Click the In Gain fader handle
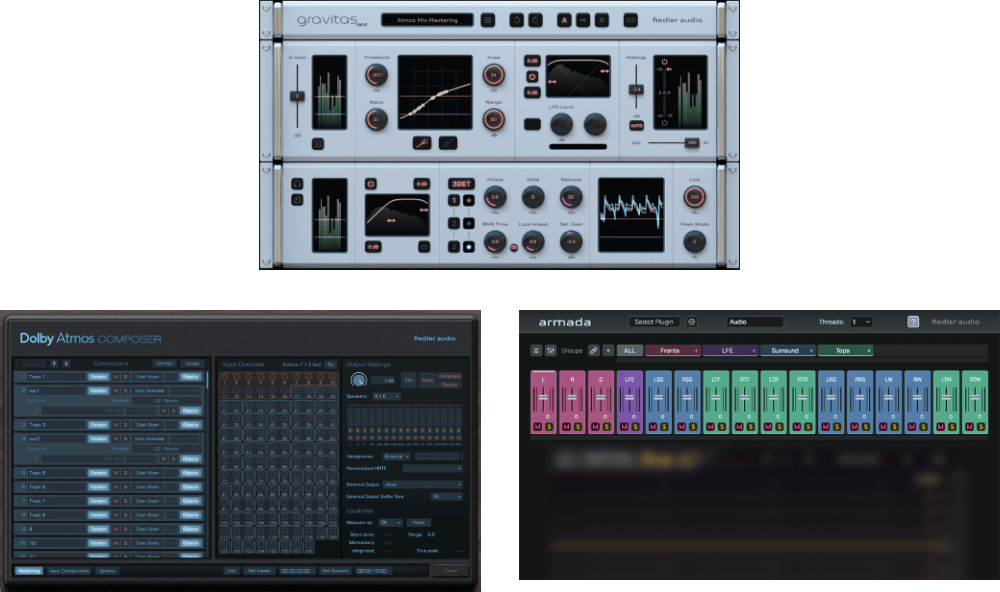This screenshot has height=592, width=1000. click(x=297, y=96)
